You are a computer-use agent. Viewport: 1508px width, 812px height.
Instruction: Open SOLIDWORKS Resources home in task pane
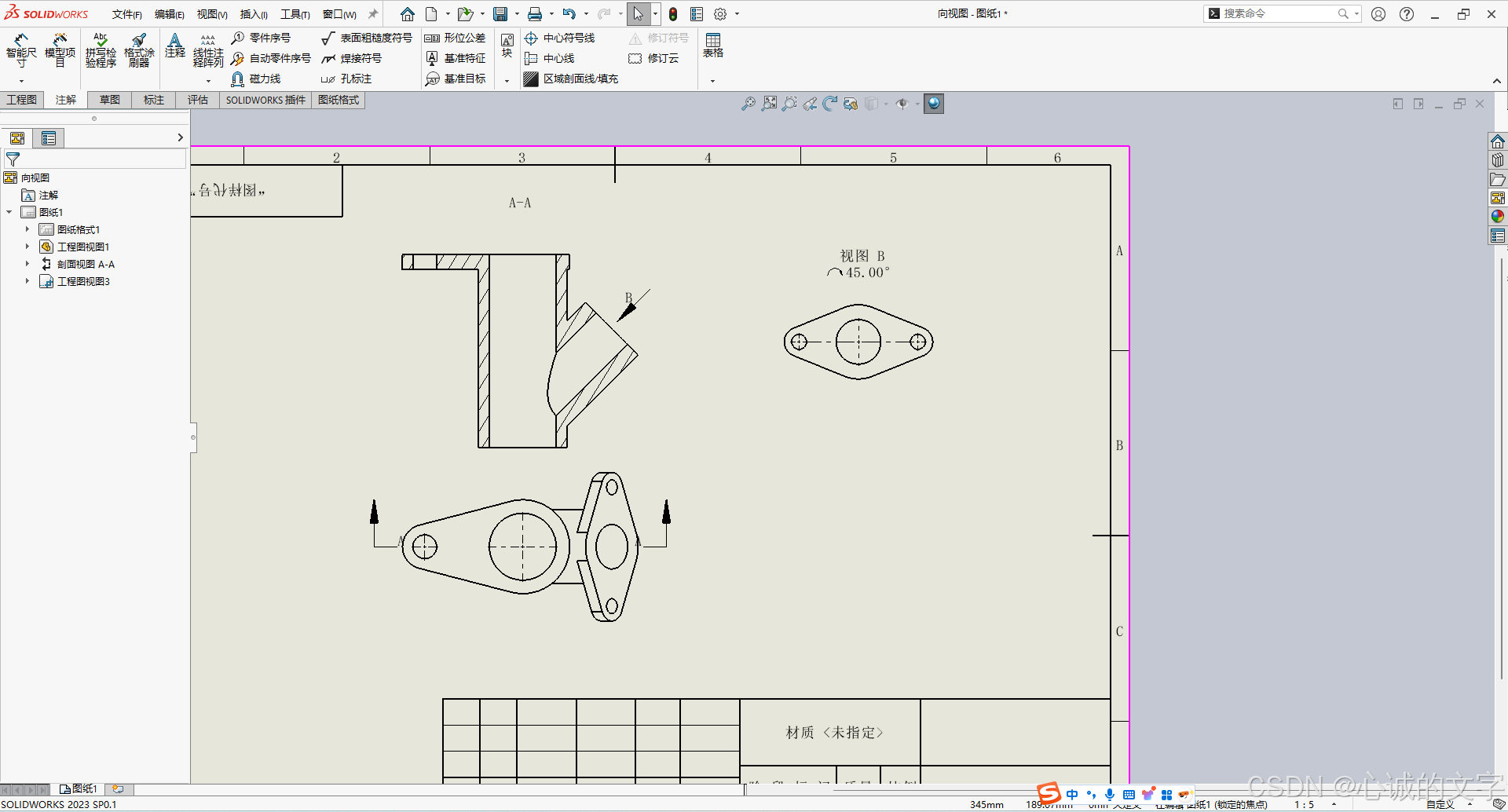[x=1498, y=141]
